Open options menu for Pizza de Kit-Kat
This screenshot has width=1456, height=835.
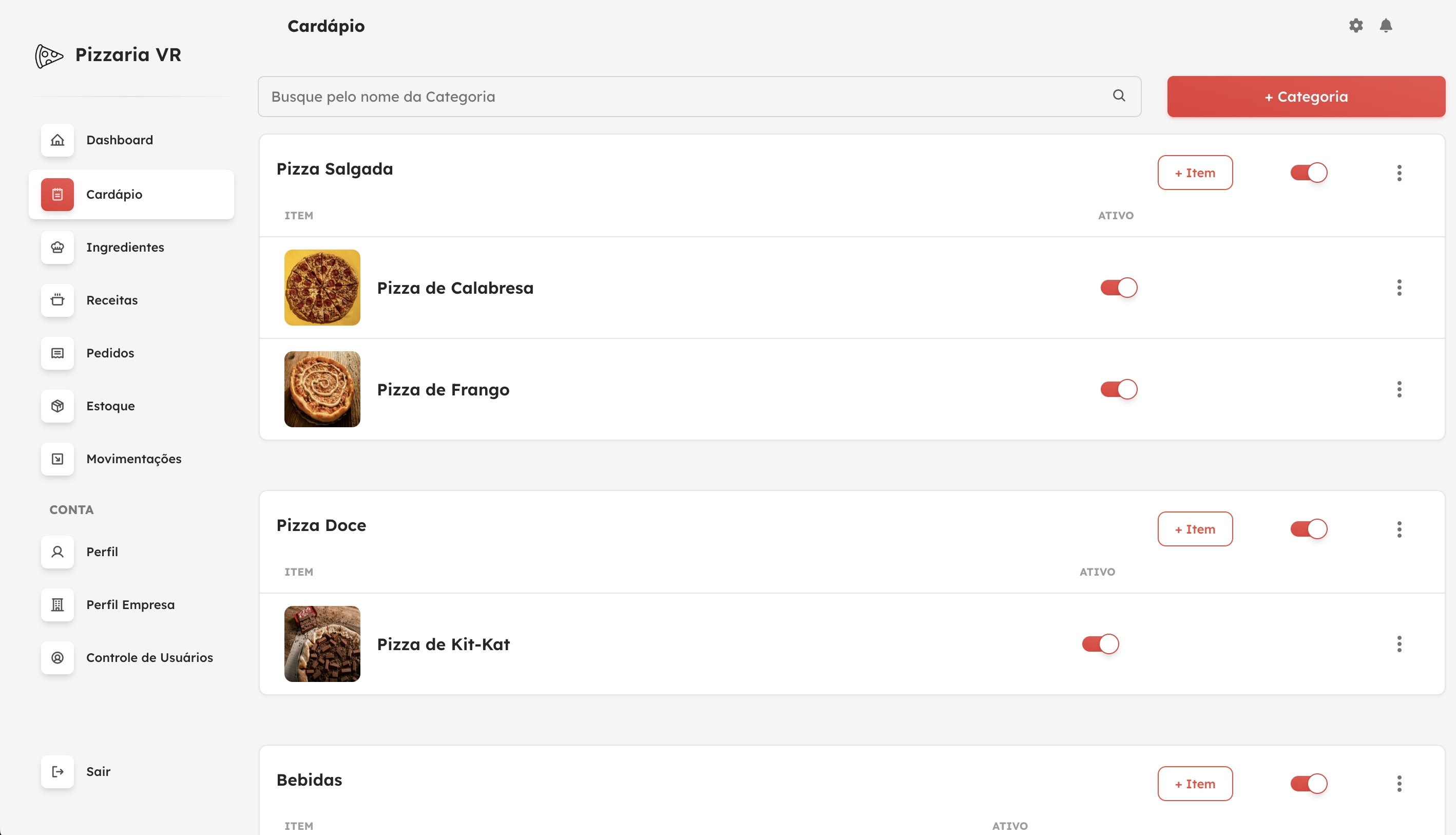click(x=1399, y=643)
